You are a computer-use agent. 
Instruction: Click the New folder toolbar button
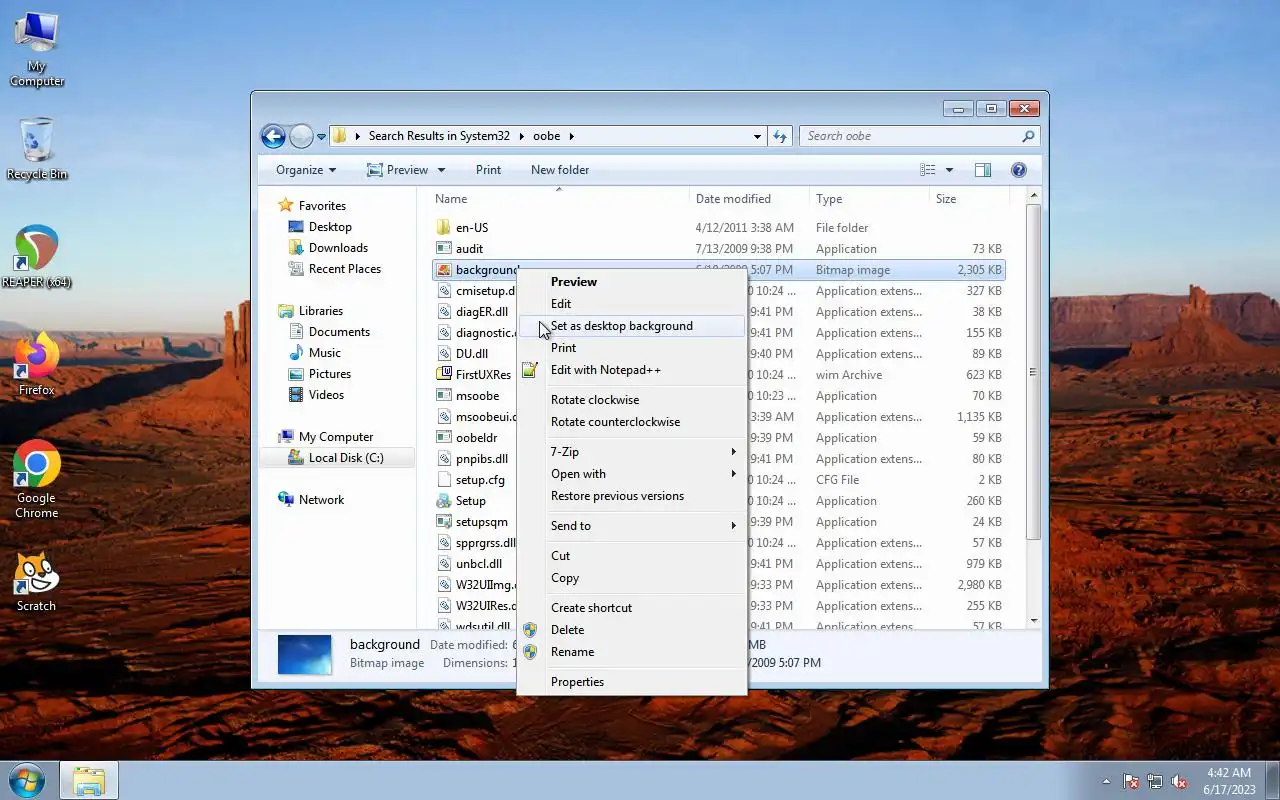coord(560,170)
